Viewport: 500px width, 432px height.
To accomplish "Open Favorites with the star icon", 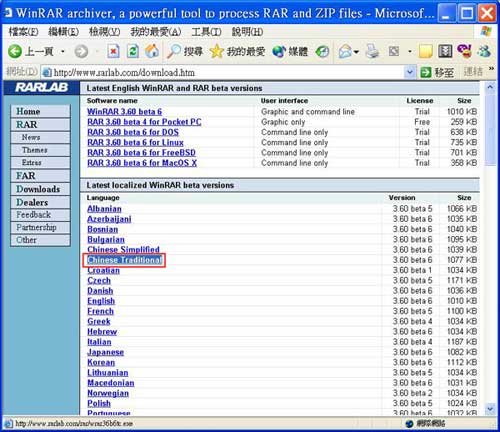I will tap(217, 52).
